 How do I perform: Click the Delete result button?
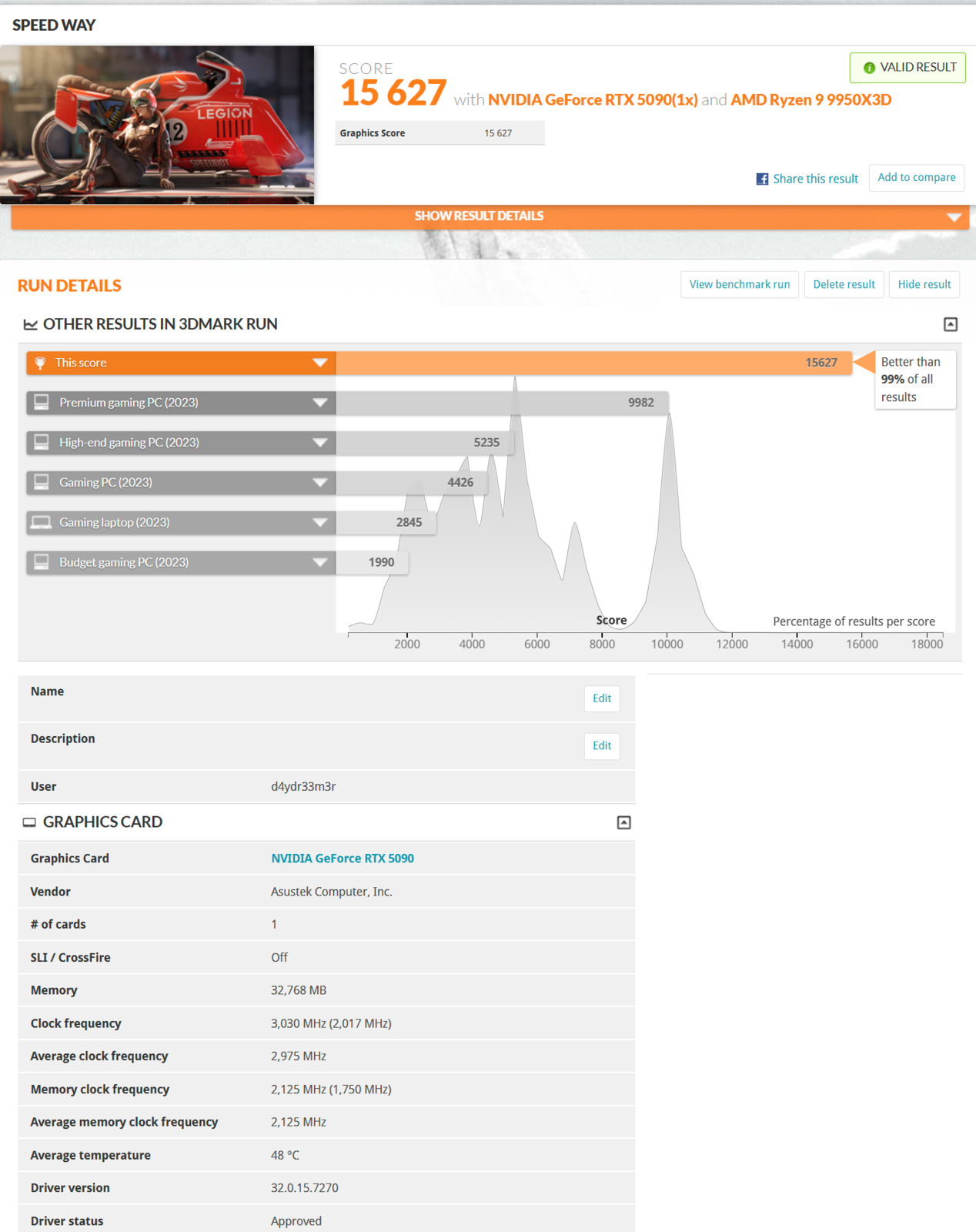click(844, 284)
